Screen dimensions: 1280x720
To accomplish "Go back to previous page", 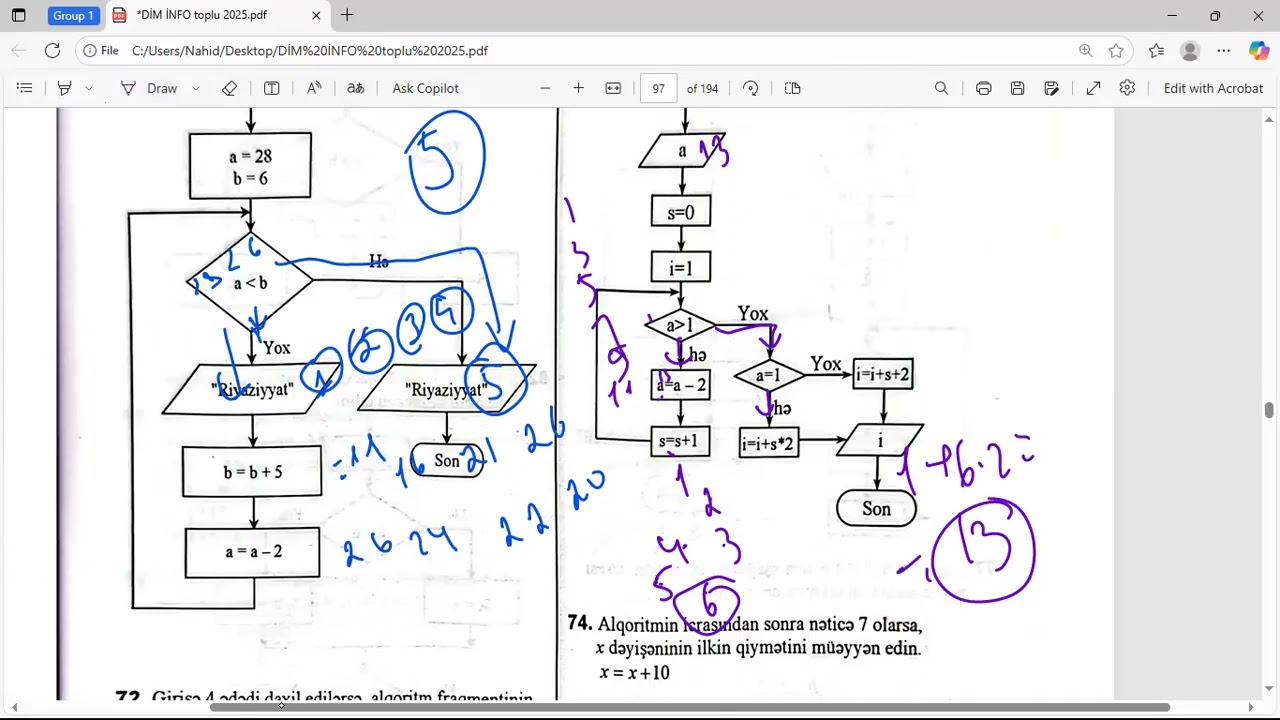I will (x=19, y=50).
